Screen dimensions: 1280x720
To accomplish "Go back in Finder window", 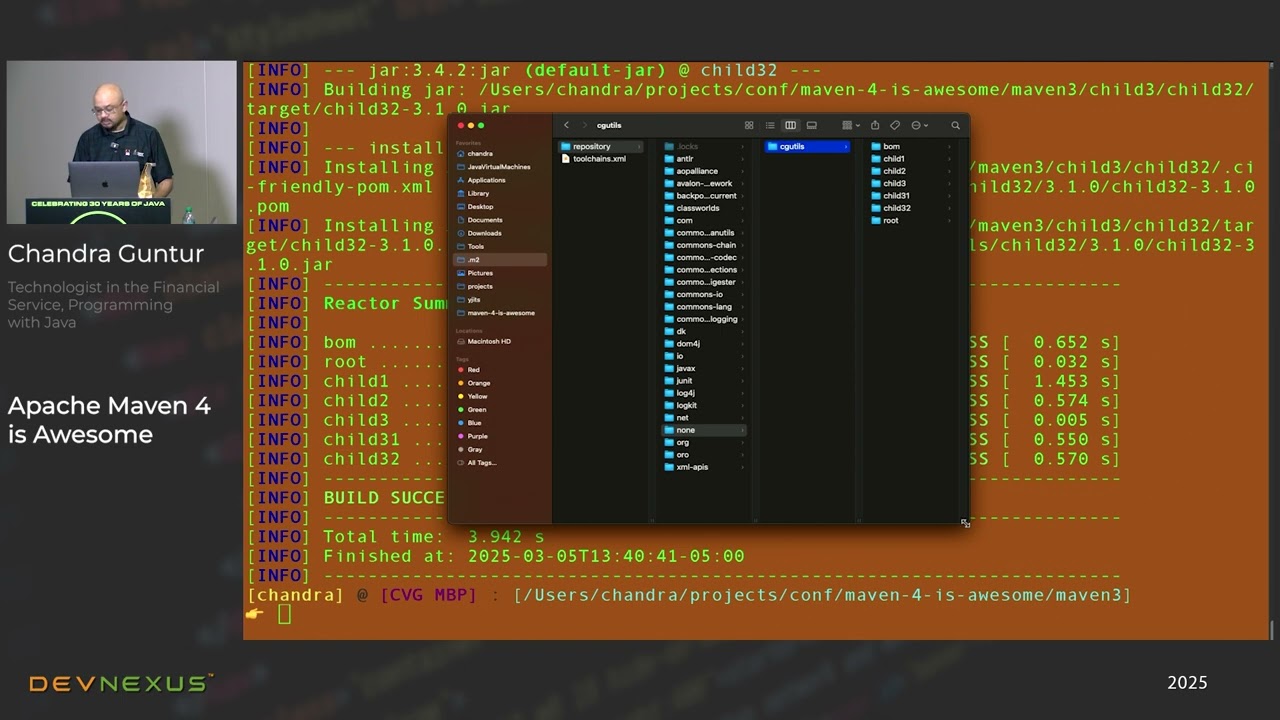I will point(566,125).
